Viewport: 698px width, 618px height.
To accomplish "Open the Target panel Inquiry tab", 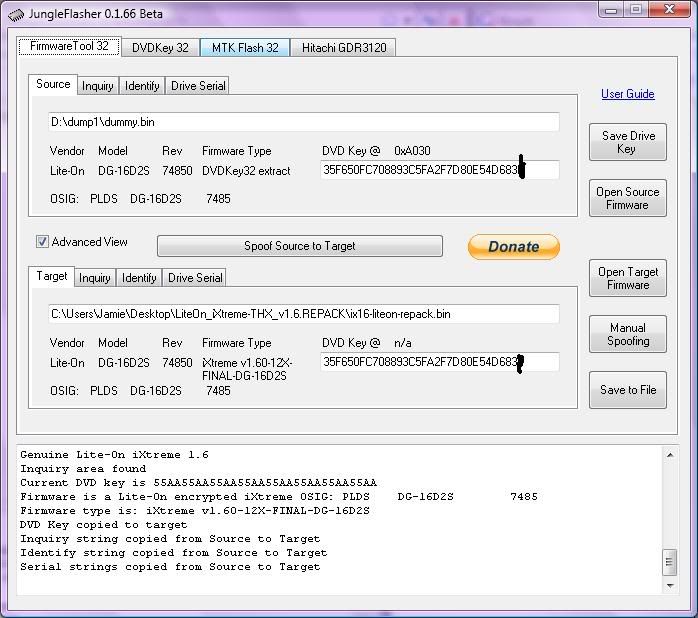I will pyautogui.click(x=94, y=278).
